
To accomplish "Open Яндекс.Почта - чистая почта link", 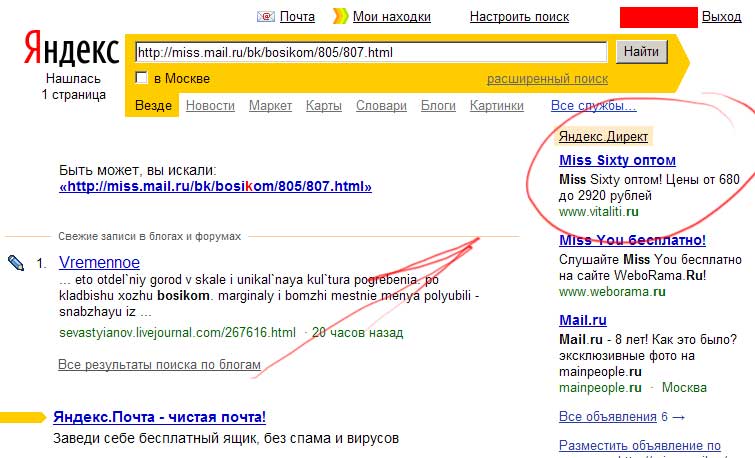I will (159, 417).
